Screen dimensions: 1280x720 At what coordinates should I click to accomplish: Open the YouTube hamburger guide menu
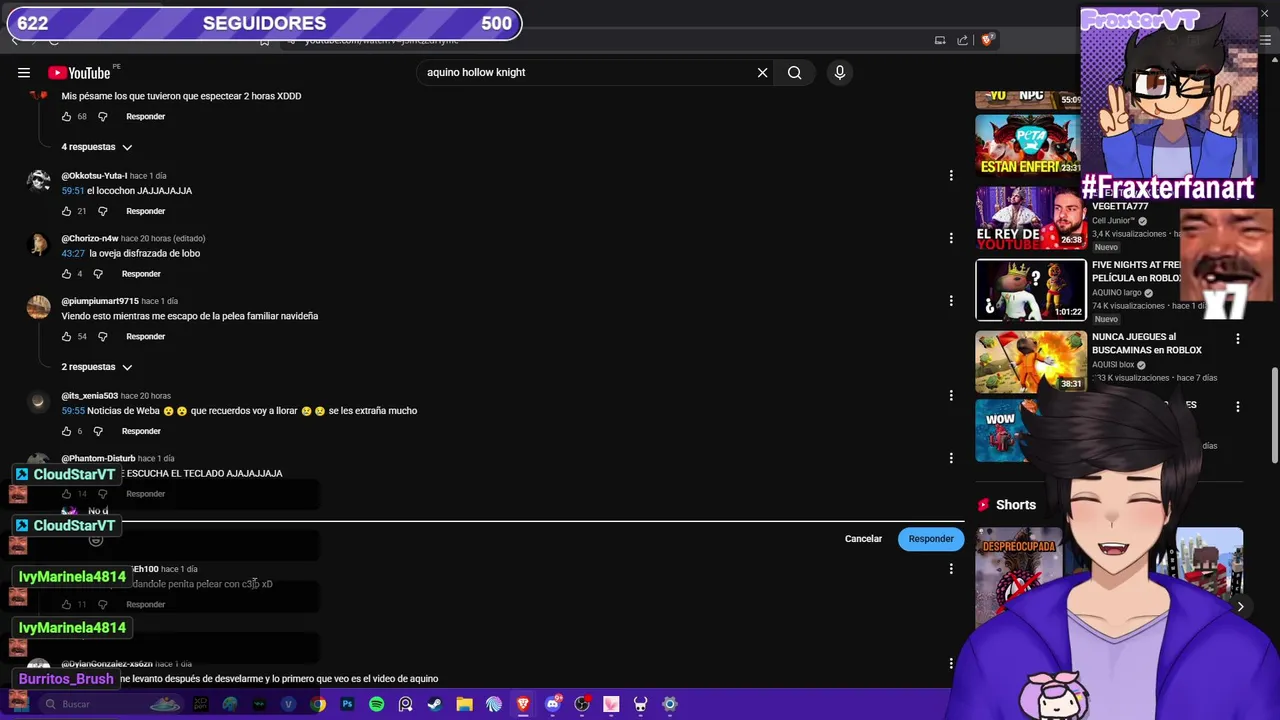24,72
